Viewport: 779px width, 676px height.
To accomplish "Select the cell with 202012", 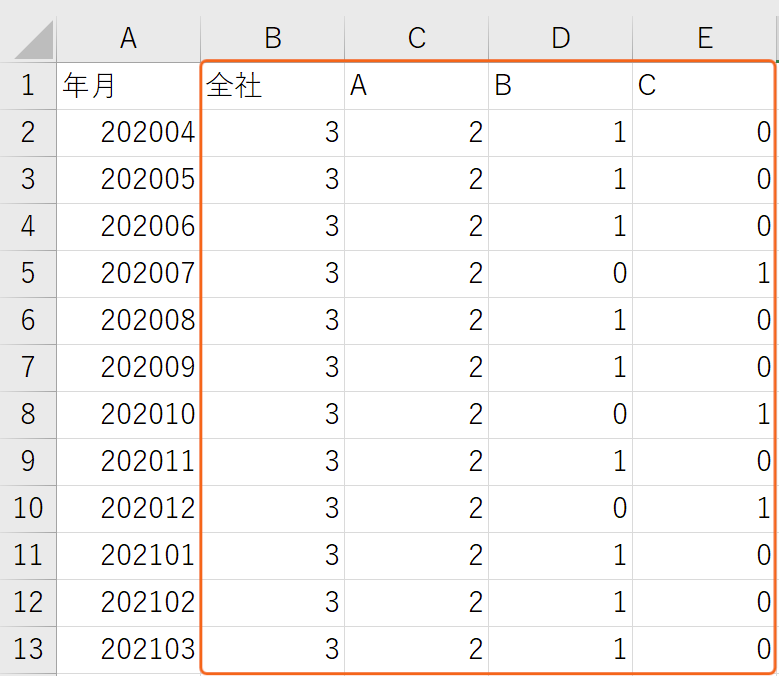I will (129, 509).
